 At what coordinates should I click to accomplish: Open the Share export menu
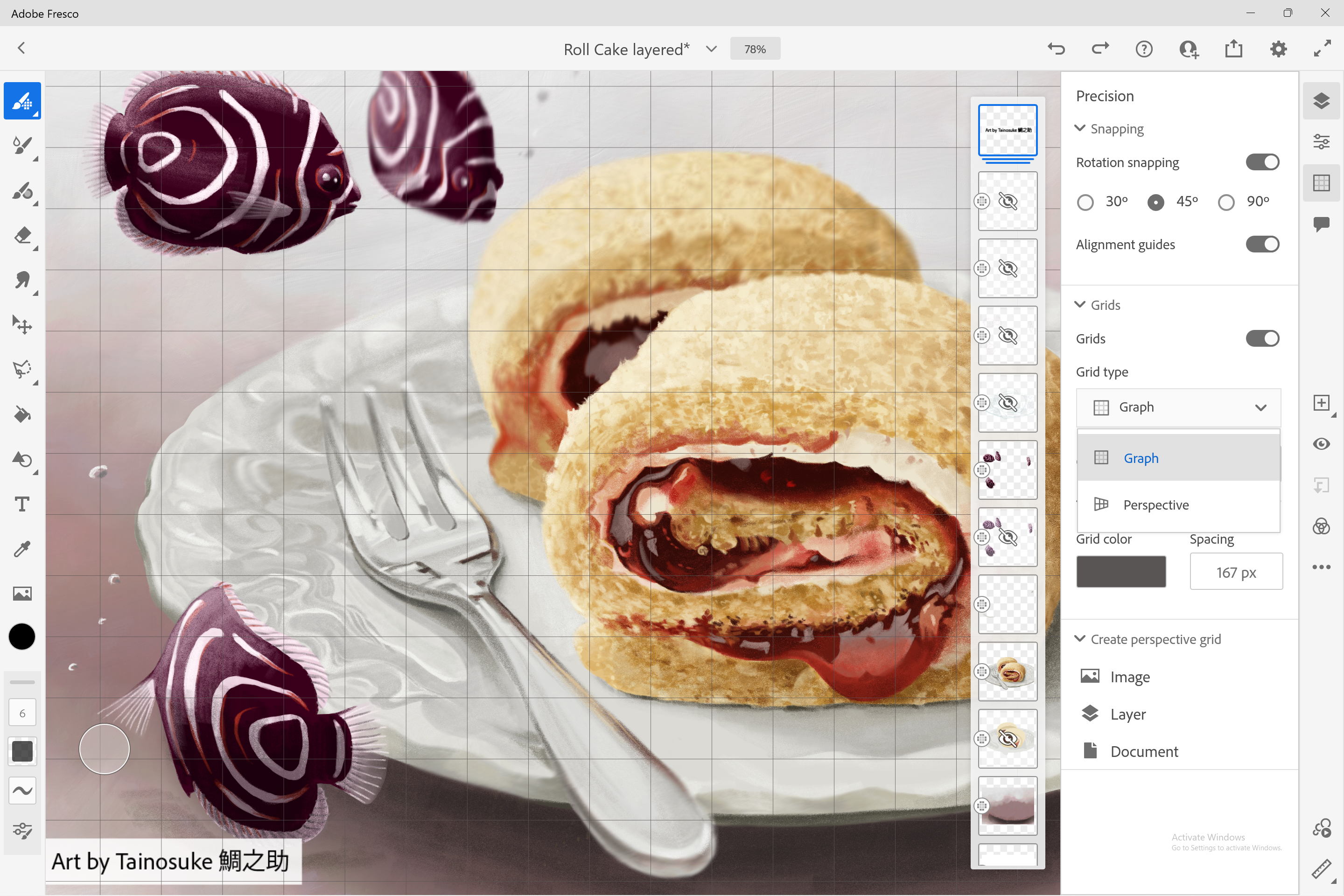click(x=1234, y=49)
